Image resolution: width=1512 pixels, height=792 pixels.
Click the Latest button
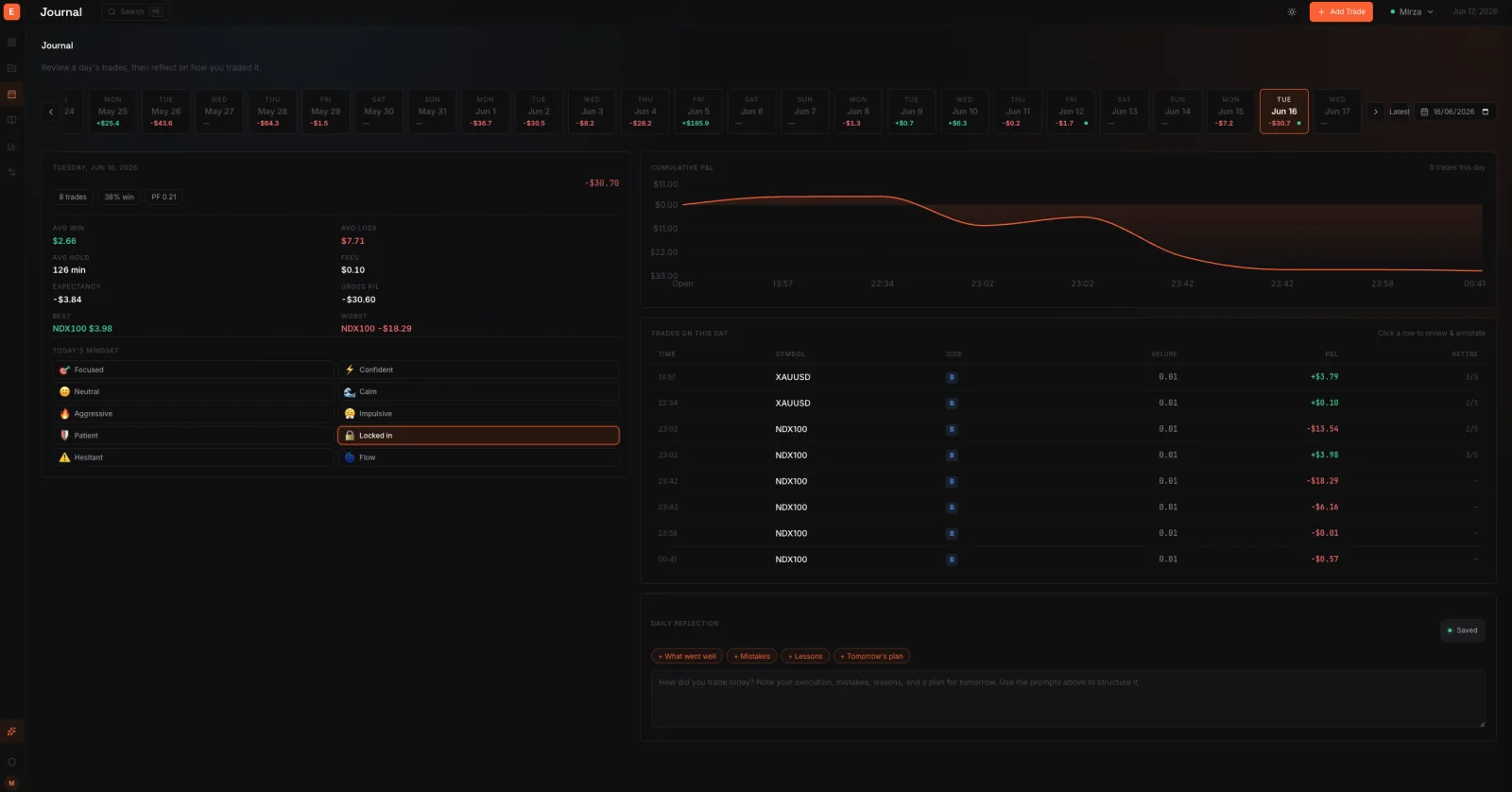click(1399, 112)
